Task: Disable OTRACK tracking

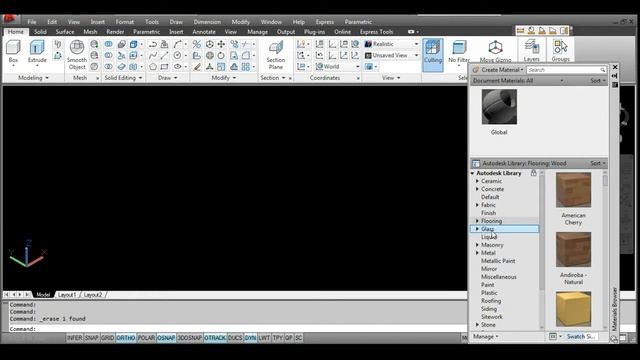Action: (x=215, y=338)
